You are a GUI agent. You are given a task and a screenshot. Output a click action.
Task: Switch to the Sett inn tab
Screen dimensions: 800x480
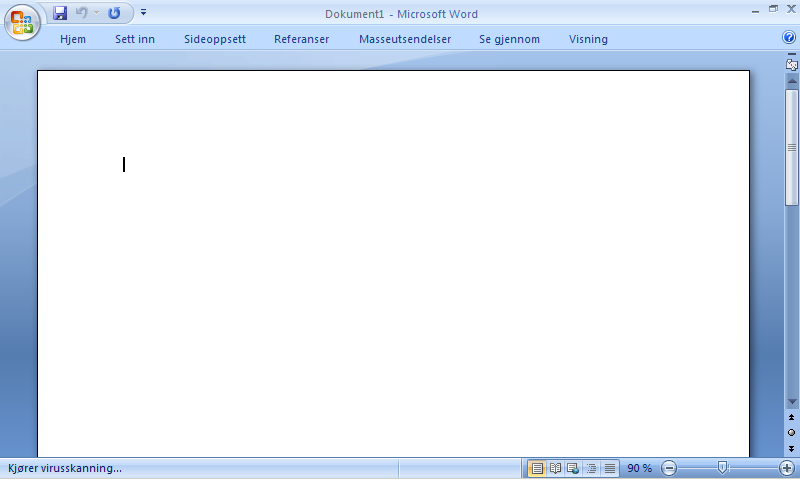pos(135,39)
